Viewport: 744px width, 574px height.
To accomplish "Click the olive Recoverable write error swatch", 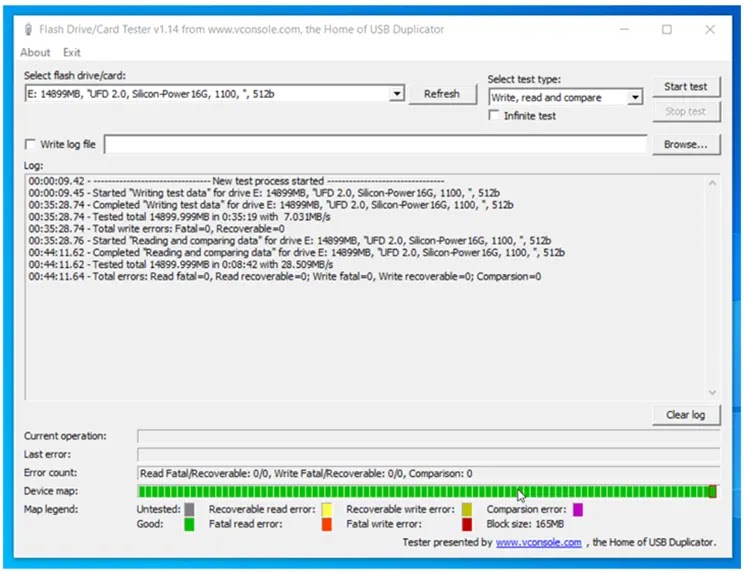I will pyautogui.click(x=467, y=509).
